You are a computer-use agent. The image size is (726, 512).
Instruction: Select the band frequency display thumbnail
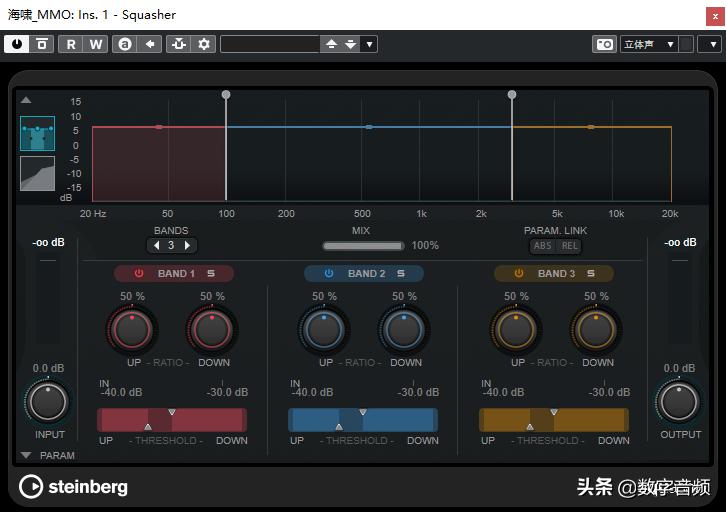[38, 133]
